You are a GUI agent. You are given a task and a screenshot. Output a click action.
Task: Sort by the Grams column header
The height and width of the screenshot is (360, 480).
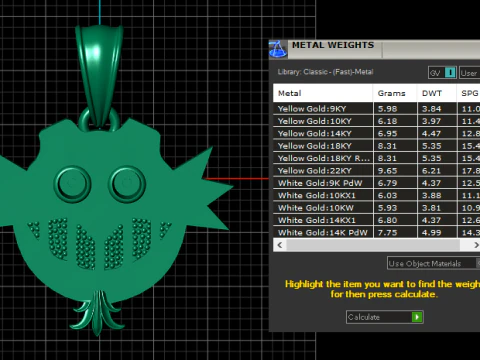coord(395,93)
